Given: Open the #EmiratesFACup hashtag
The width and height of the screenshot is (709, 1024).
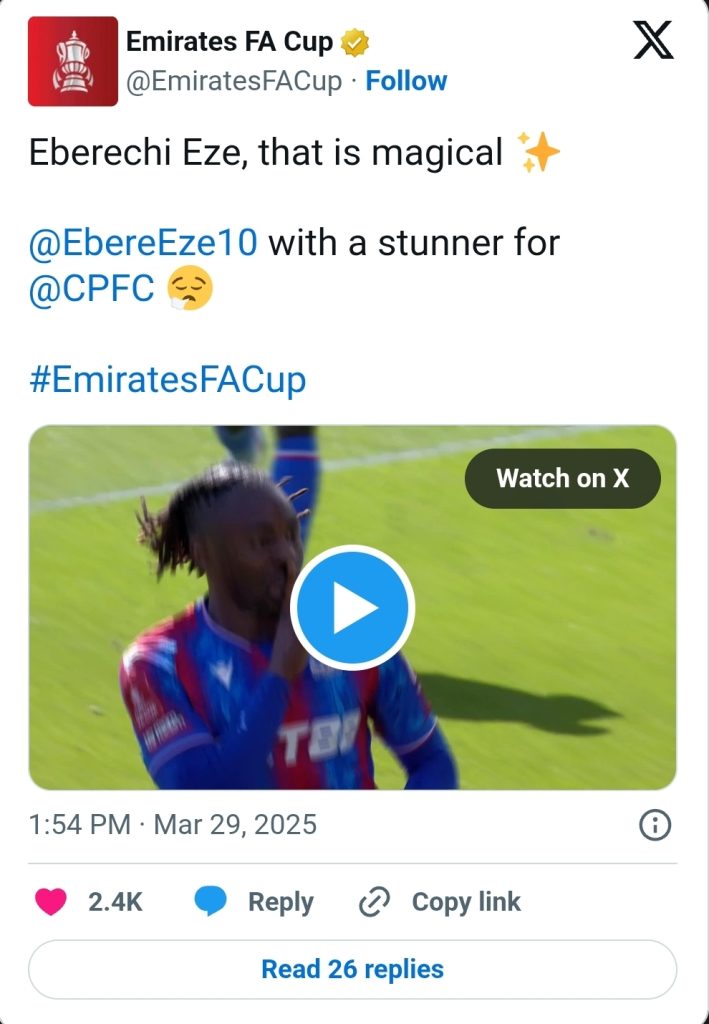Looking at the screenshot, I should (167, 380).
